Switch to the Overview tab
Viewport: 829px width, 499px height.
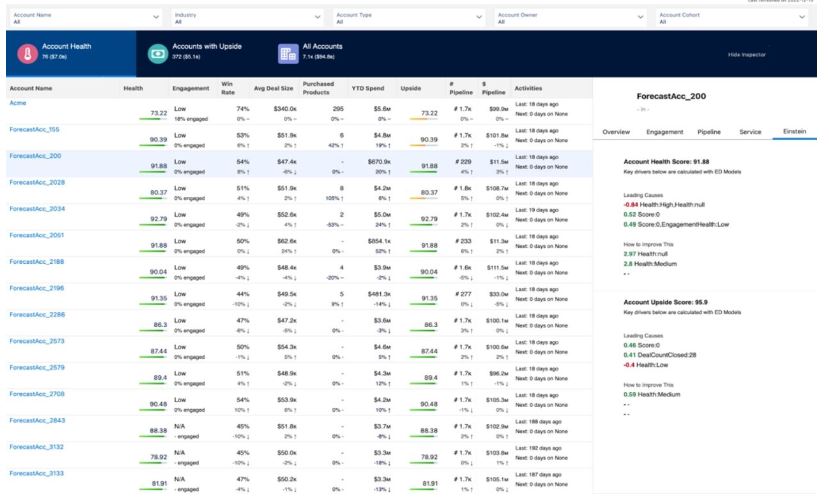click(616, 131)
